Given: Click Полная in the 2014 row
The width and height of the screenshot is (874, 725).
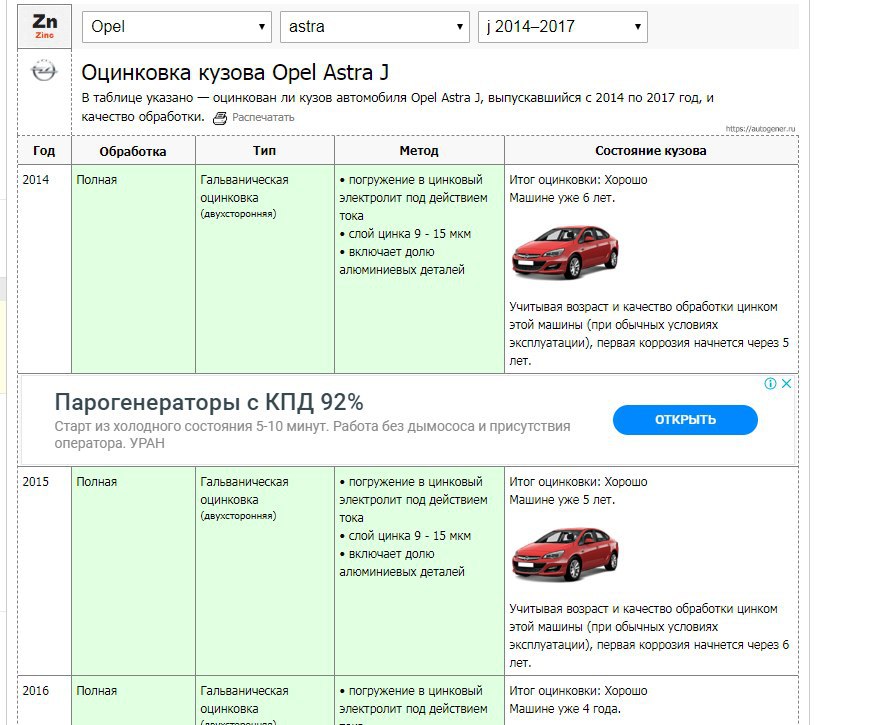Looking at the screenshot, I should [96, 180].
